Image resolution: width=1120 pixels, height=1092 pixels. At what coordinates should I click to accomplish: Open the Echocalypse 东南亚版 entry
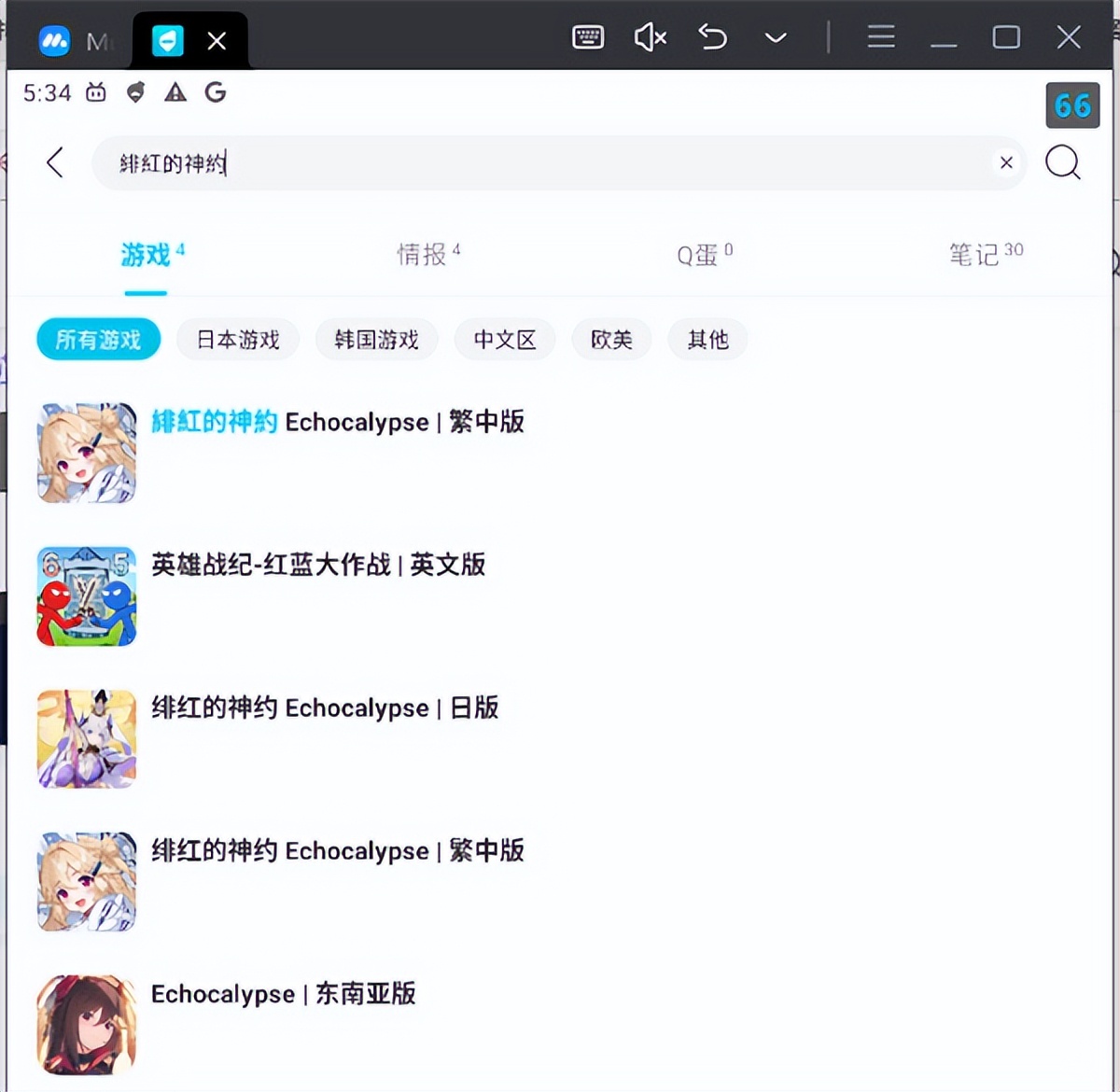click(285, 994)
